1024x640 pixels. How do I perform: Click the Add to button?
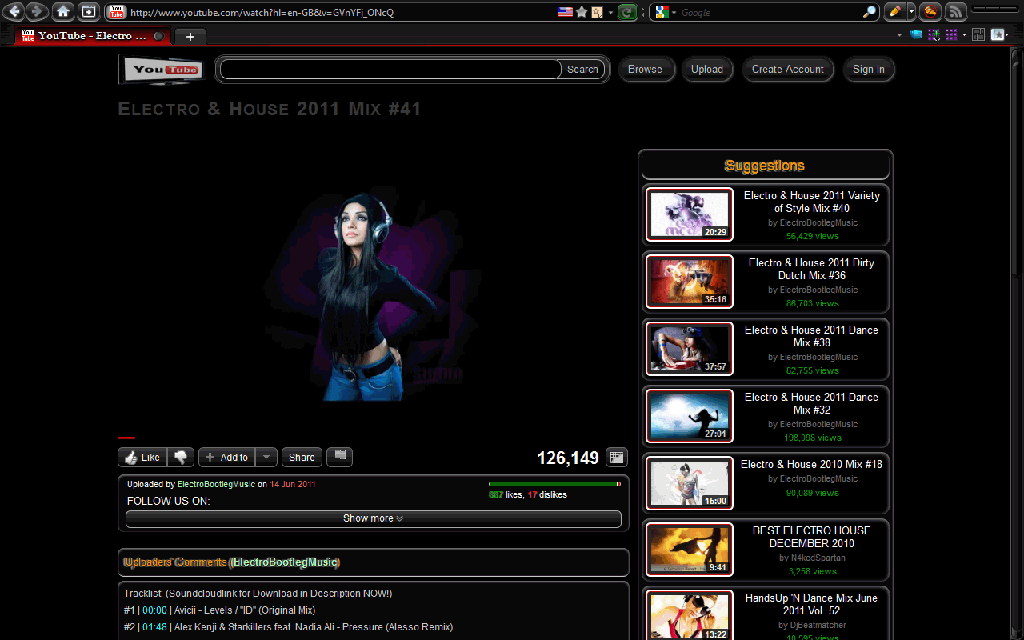(227, 457)
